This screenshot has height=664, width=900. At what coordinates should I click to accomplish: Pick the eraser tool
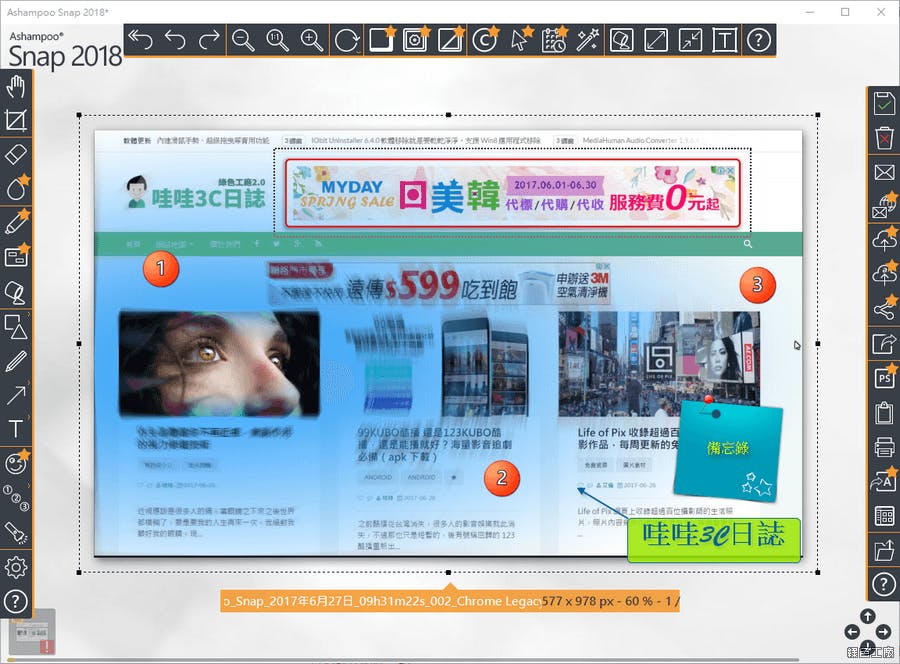(15, 155)
